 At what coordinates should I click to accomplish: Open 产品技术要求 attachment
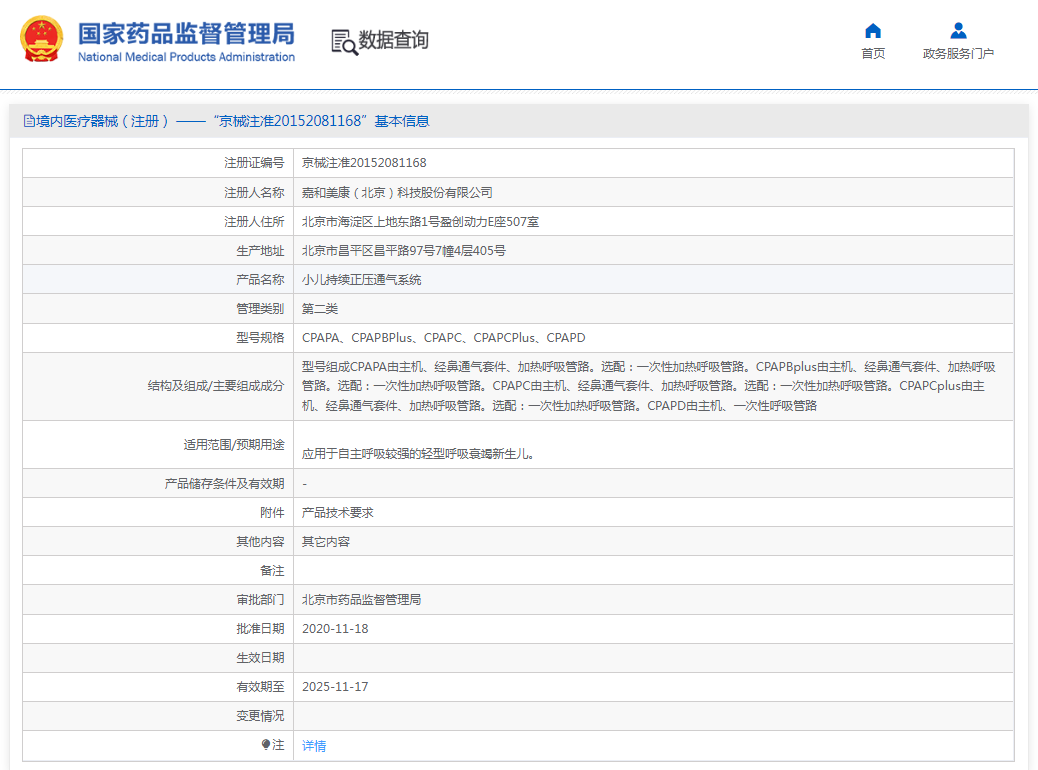coord(337,513)
